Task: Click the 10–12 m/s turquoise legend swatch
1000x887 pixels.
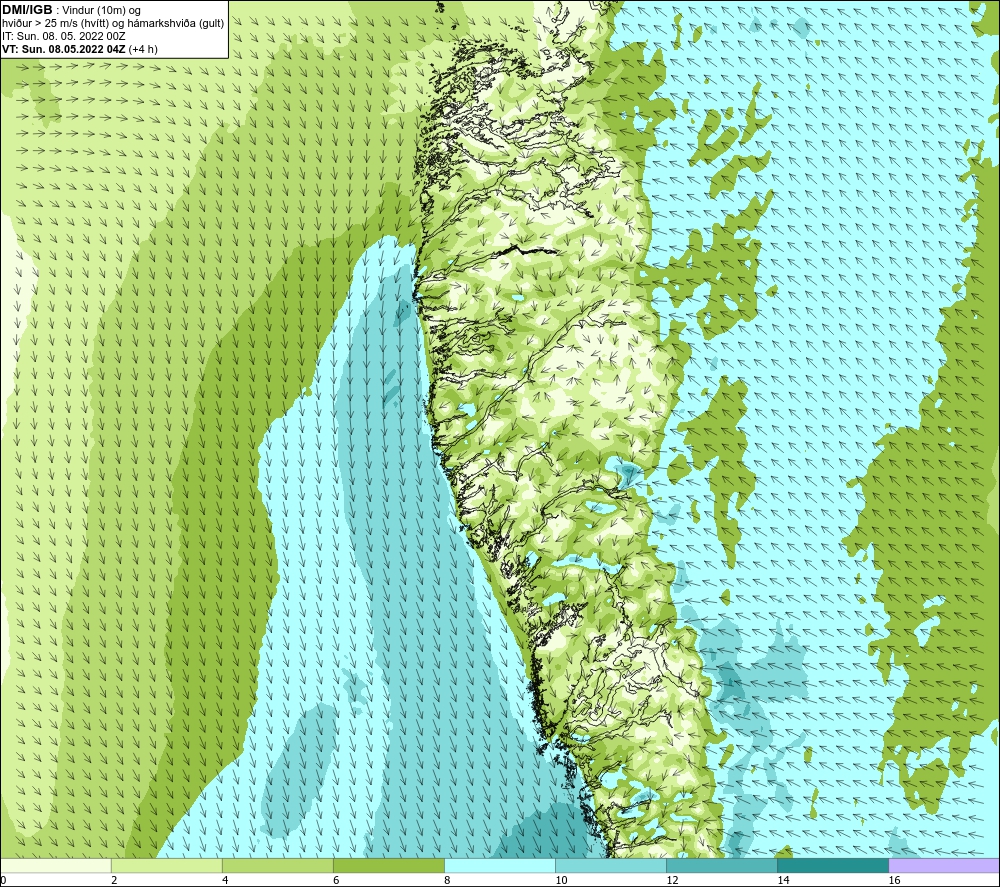Action: click(611, 865)
